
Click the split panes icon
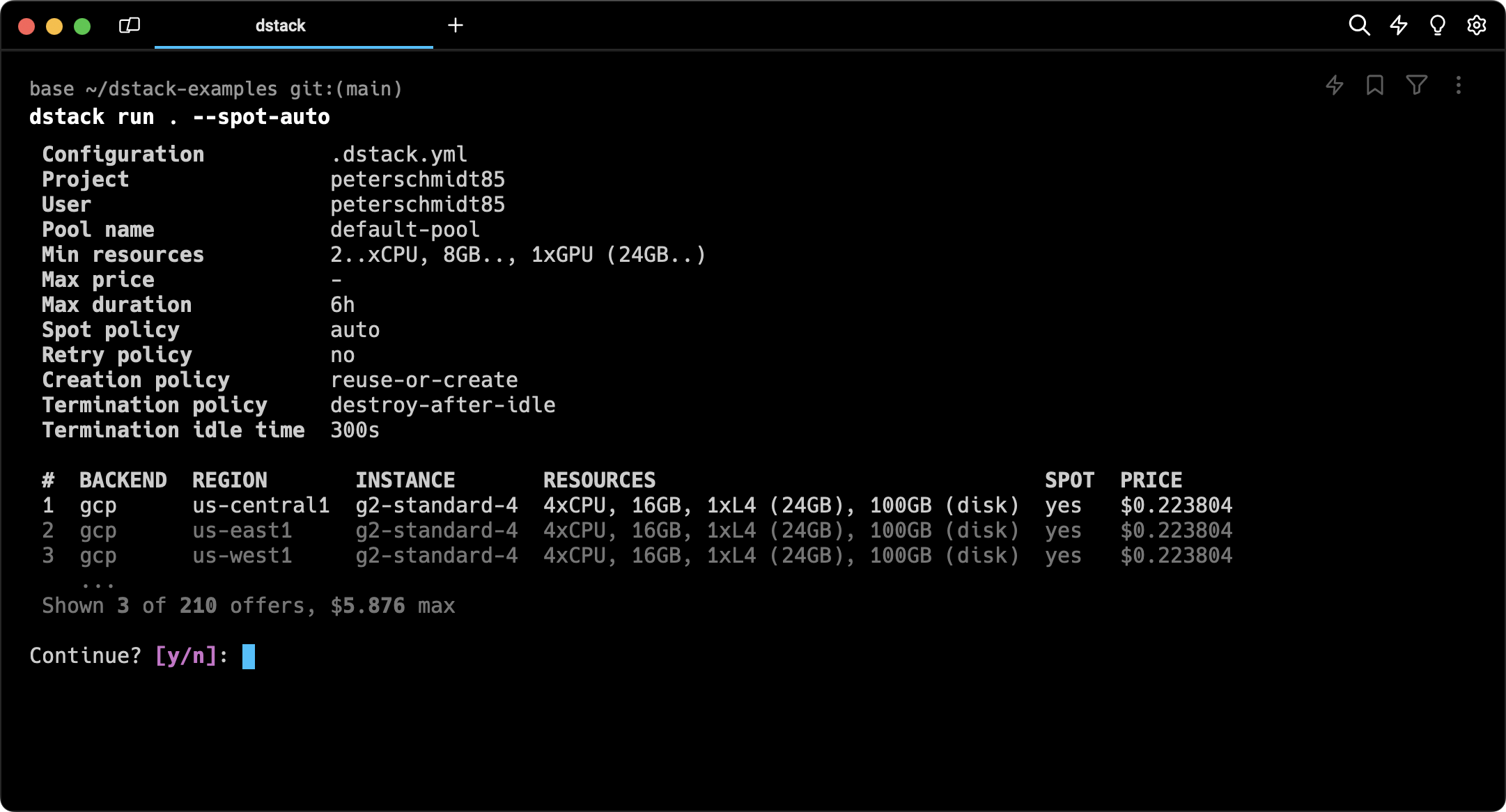click(x=130, y=26)
